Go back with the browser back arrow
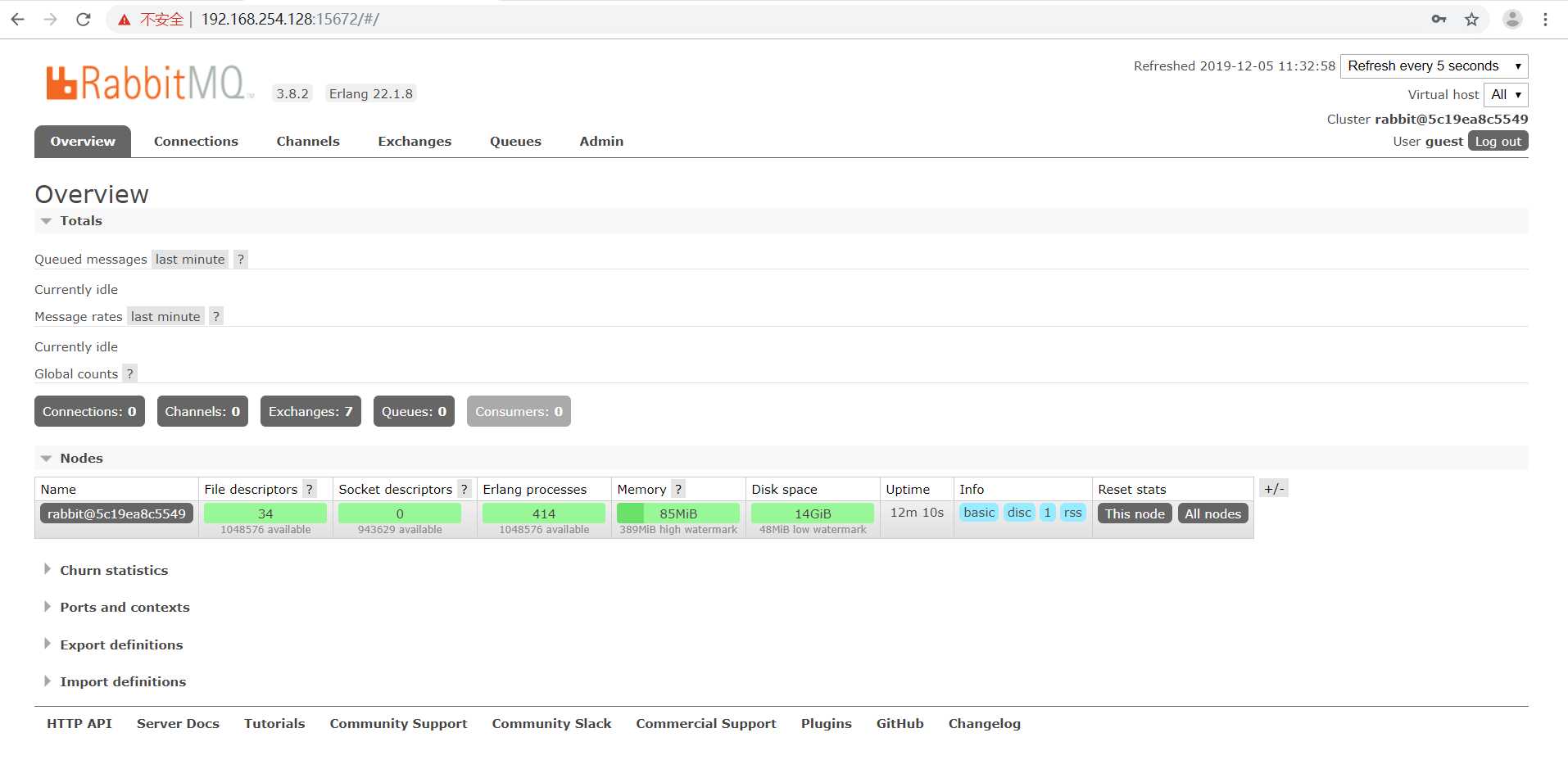The width and height of the screenshot is (1568, 778). tap(17, 20)
